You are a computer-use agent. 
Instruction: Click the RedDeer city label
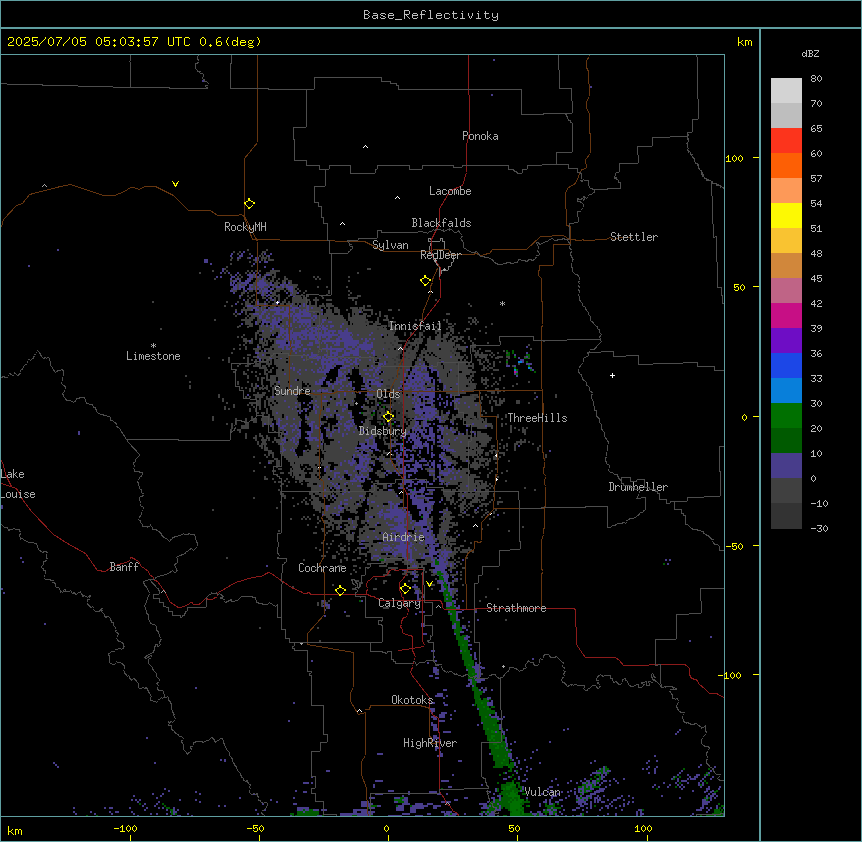(440, 255)
